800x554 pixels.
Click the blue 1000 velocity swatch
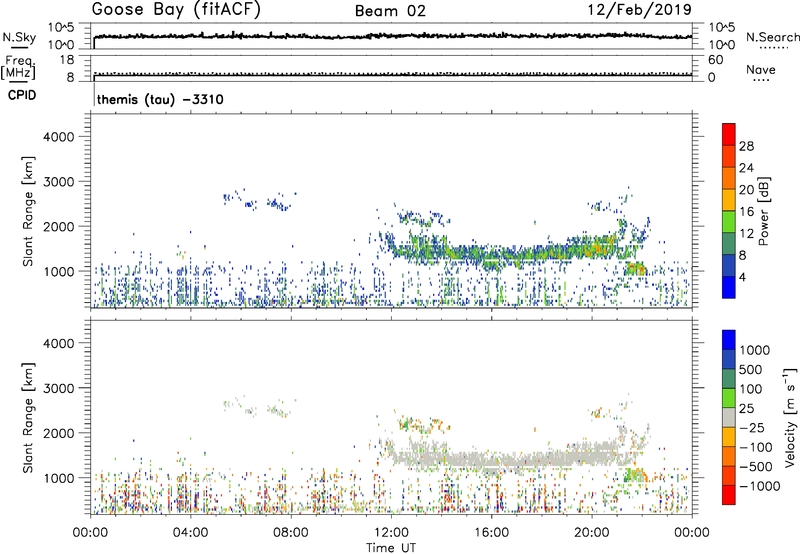(x=729, y=340)
